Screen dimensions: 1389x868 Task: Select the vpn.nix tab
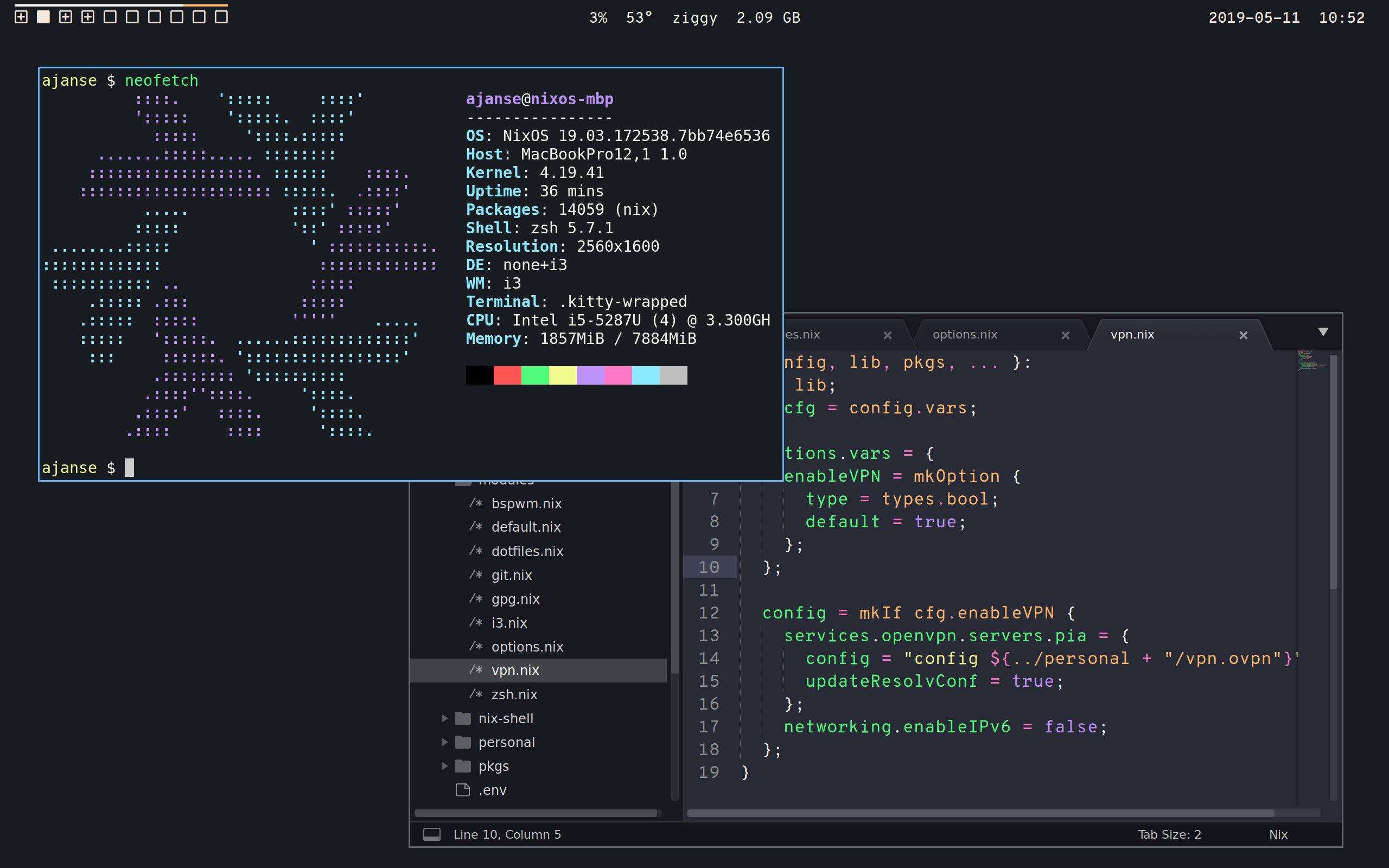(x=1132, y=335)
